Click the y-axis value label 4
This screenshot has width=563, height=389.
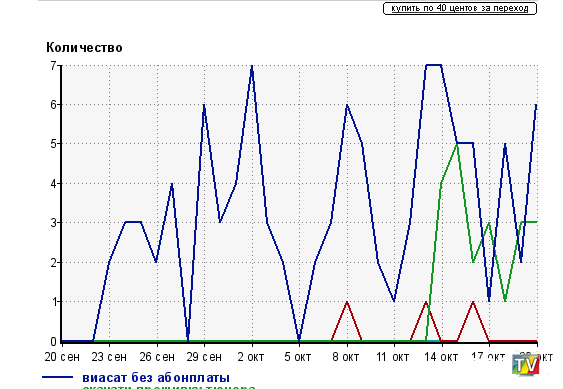click(x=53, y=184)
